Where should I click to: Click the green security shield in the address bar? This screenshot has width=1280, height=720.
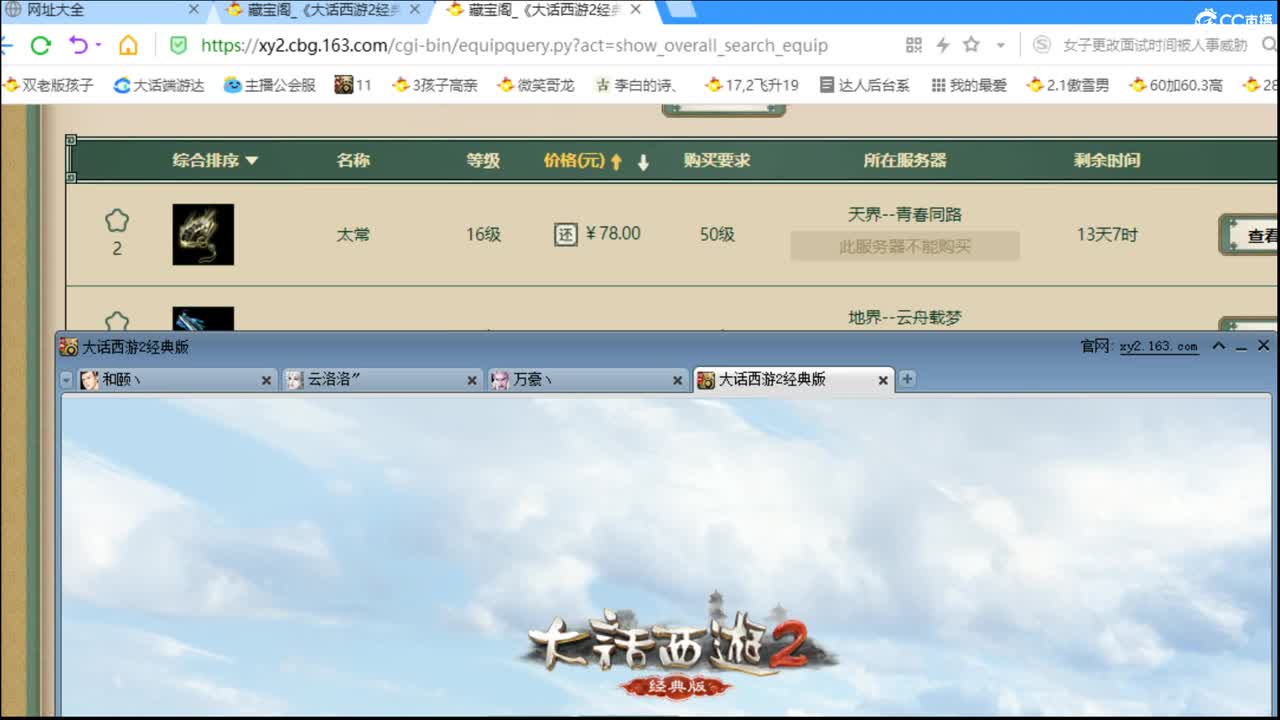[x=178, y=45]
